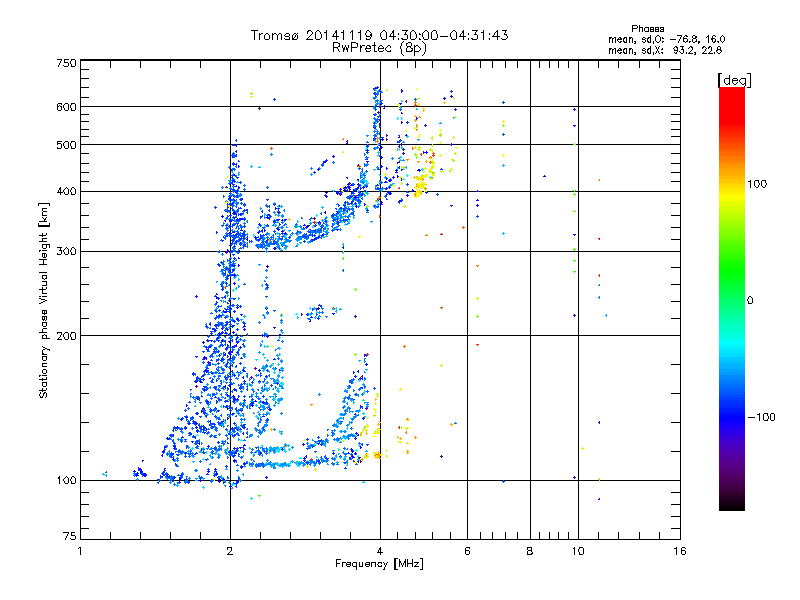The image size is (800, 600).
Task: Click the x-axis '2' tick label
Action: tap(230, 551)
